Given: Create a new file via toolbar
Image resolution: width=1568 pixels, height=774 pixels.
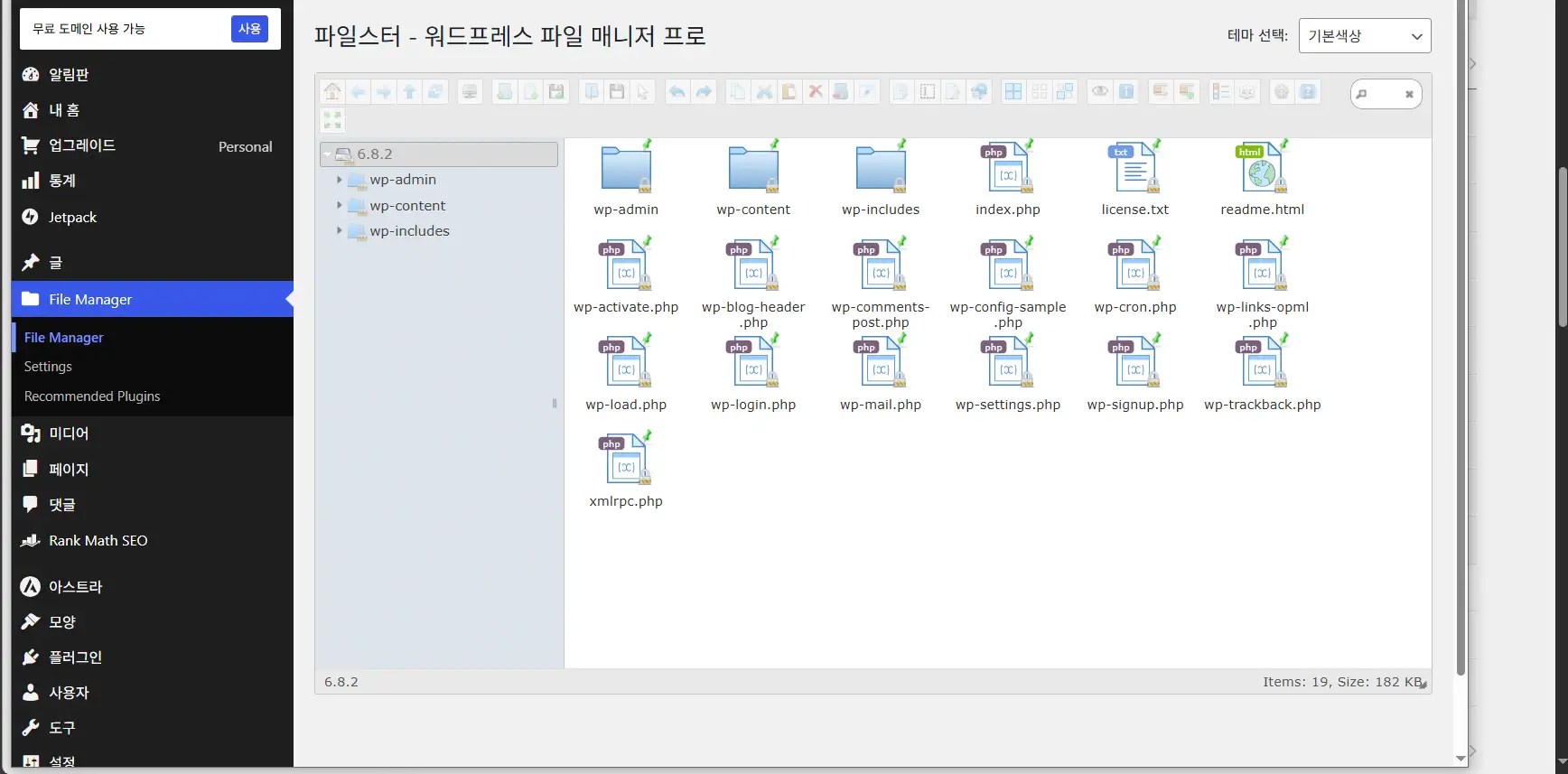Looking at the screenshot, I should 530,91.
